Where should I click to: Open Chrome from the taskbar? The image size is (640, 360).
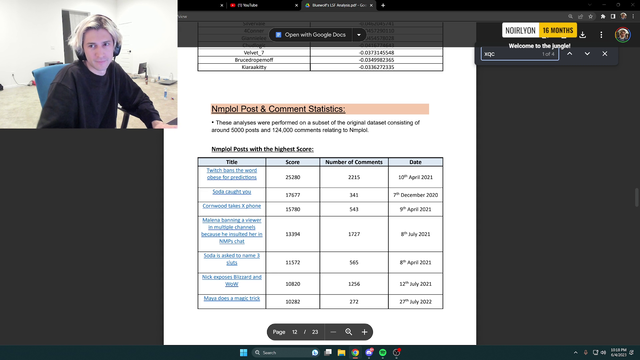click(355, 352)
